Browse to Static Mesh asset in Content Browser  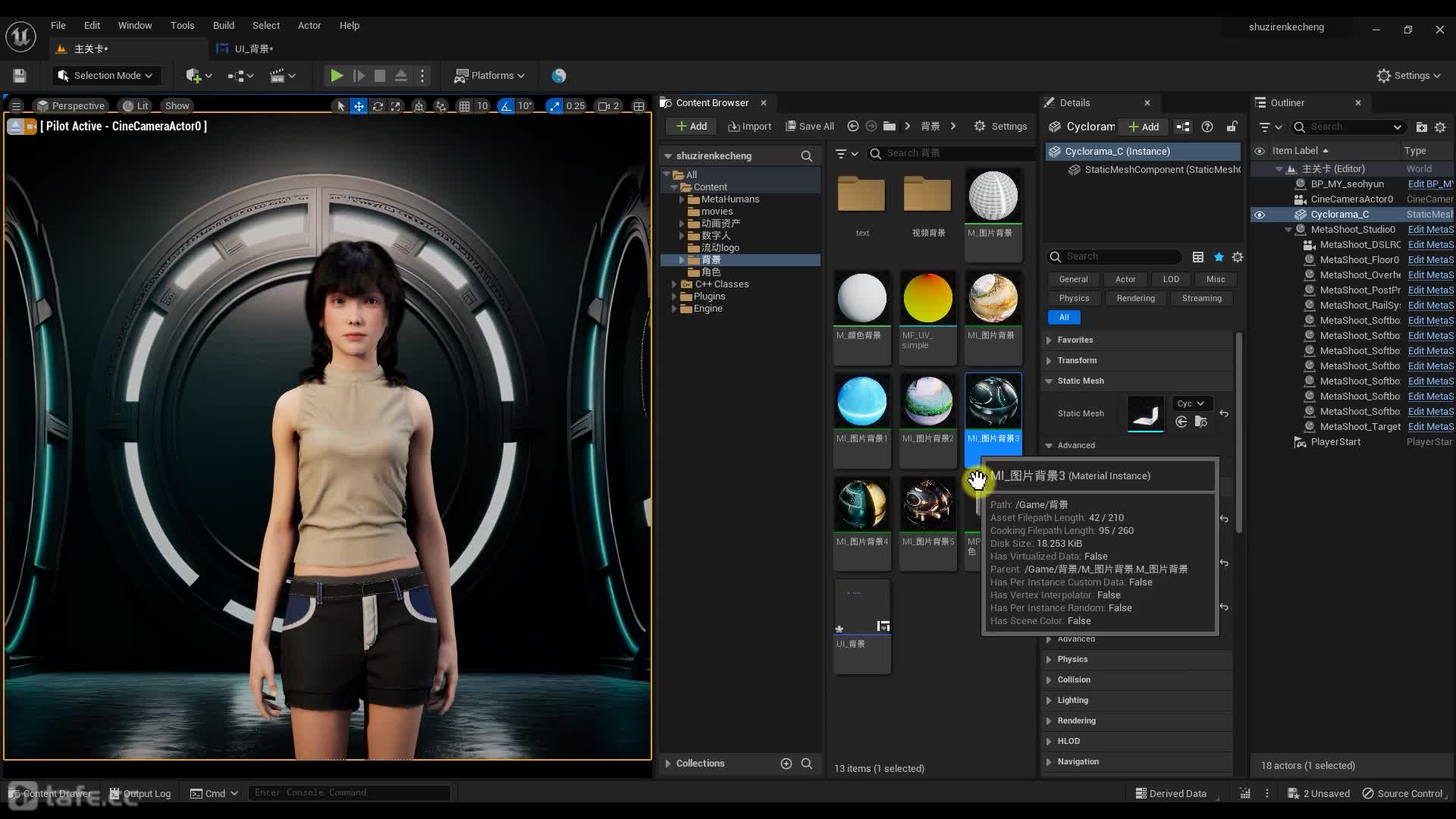pos(1200,422)
